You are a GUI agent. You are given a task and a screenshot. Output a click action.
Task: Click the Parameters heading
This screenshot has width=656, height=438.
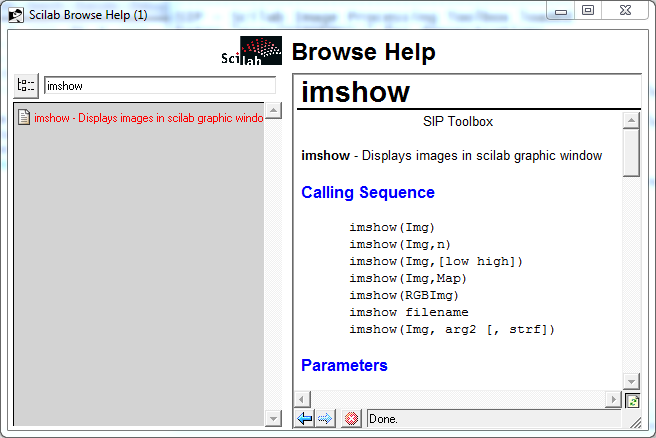(x=344, y=366)
